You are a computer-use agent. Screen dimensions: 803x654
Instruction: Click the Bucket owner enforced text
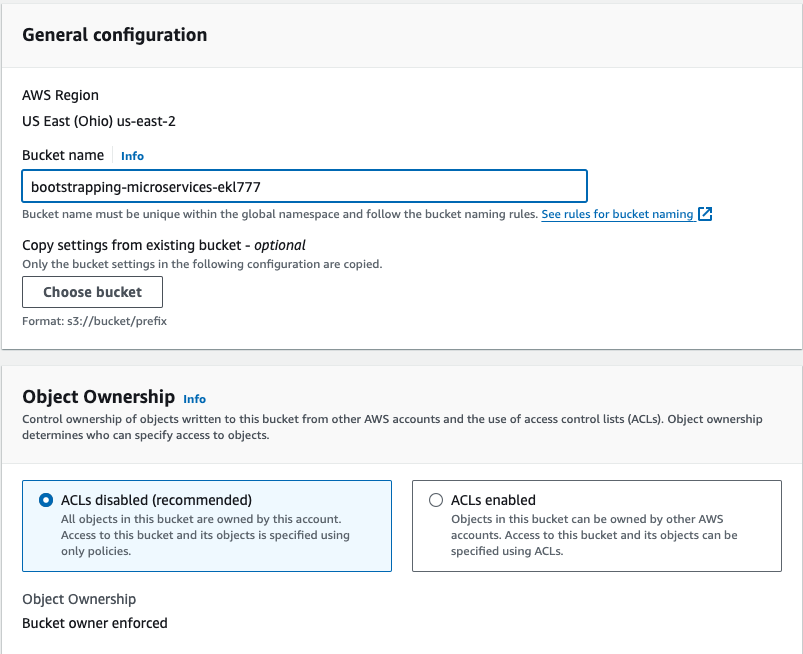(x=95, y=623)
